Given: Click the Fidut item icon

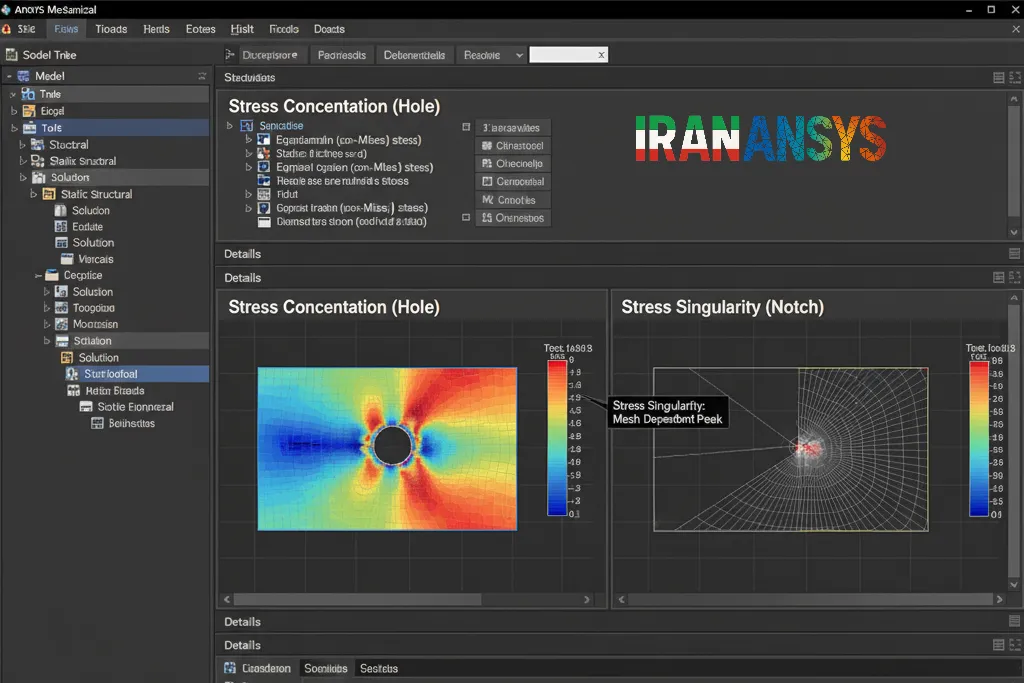Looking at the screenshot, I should [x=264, y=194].
